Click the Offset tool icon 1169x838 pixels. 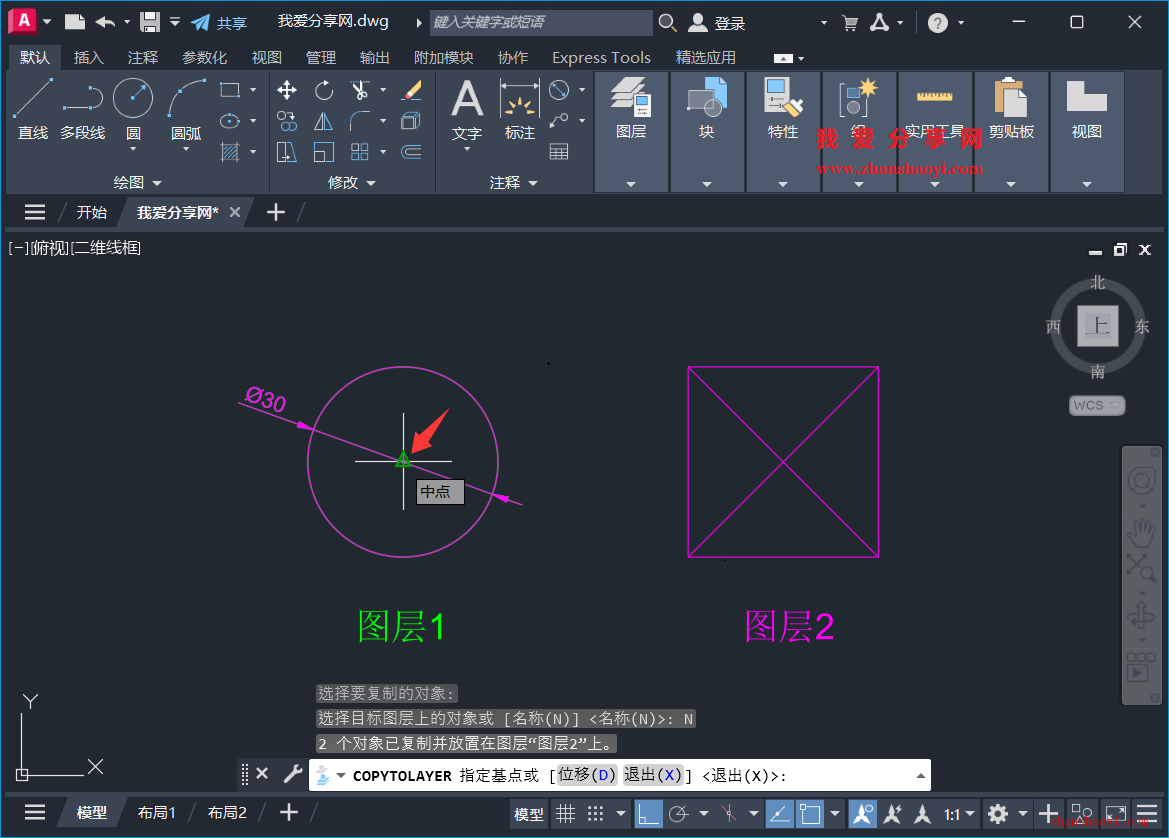411,152
